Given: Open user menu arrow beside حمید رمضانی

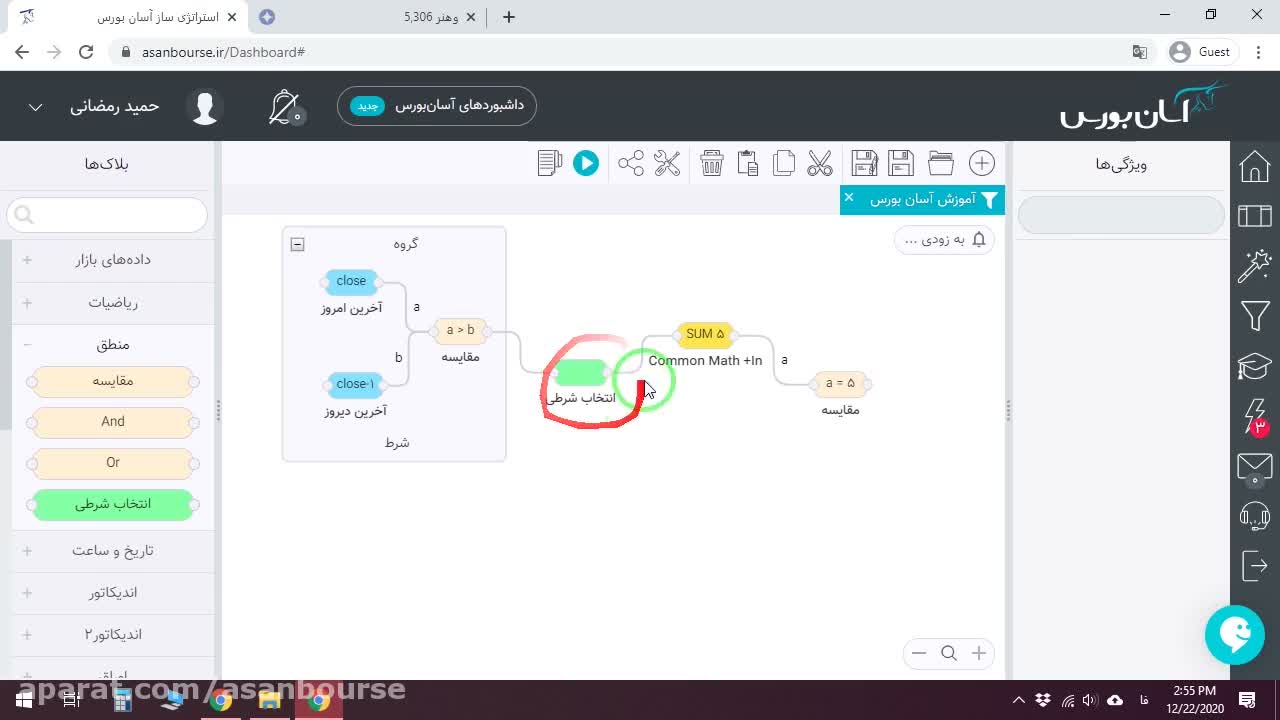Looking at the screenshot, I should coord(35,107).
